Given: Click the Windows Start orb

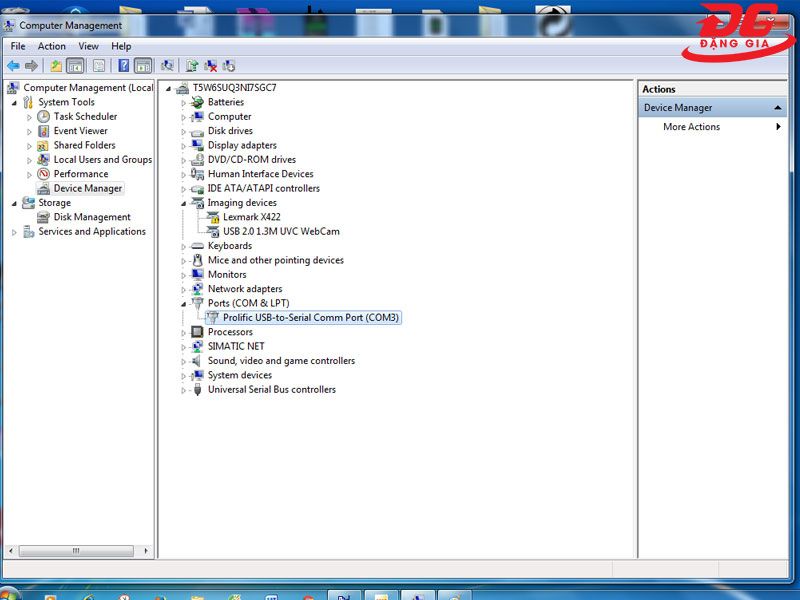Looking at the screenshot, I should click(x=9, y=594).
